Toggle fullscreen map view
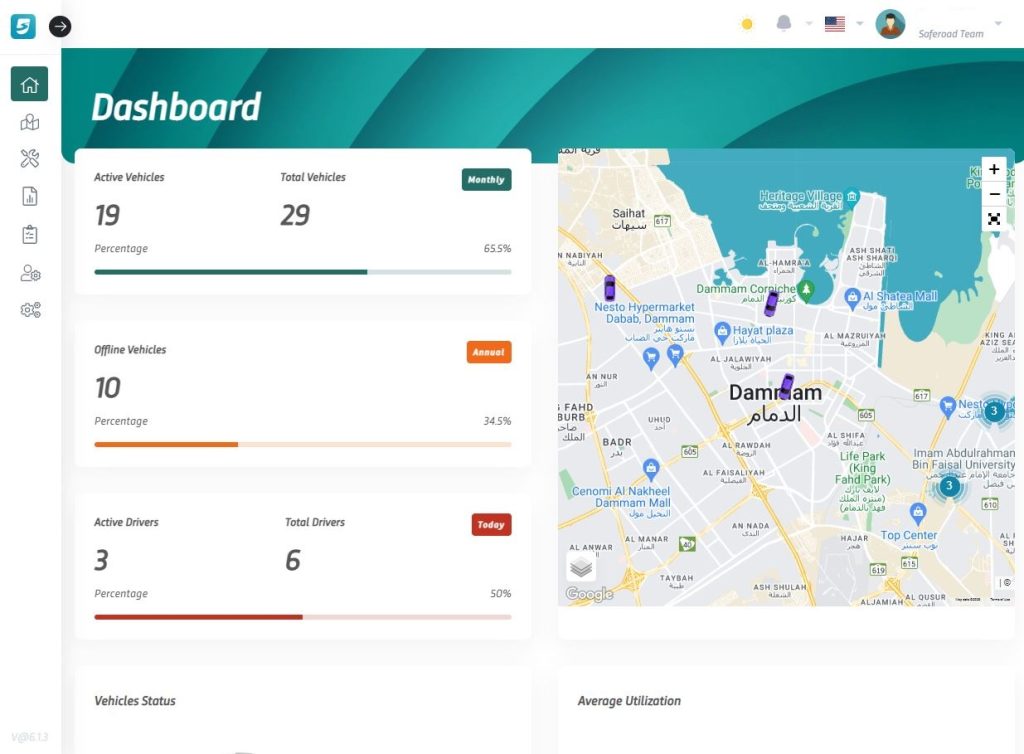1024x754 pixels. [994, 219]
